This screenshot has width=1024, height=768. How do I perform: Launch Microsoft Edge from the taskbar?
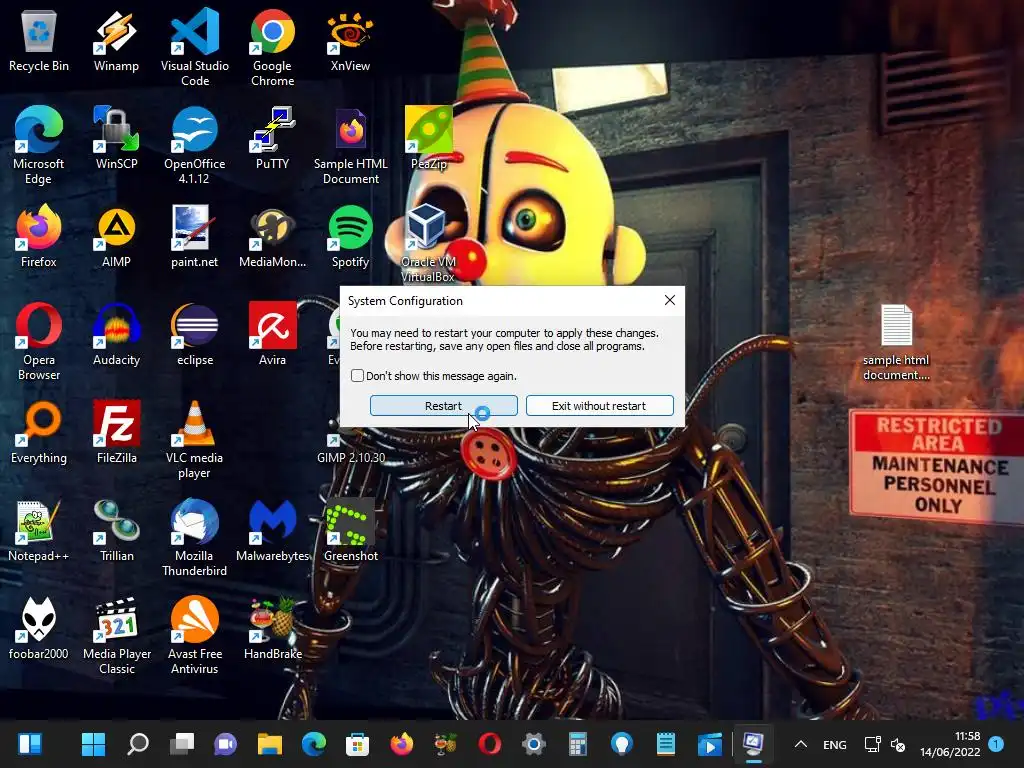(x=314, y=744)
